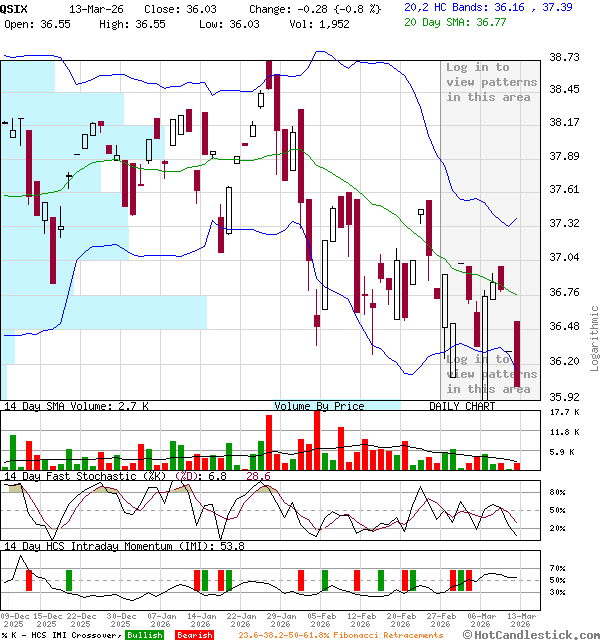The width and height of the screenshot is (600, 640).
Task: Click the '20 Day SMA: 36.77' legend
Action: pyautogui.click(x=459, y=22)
